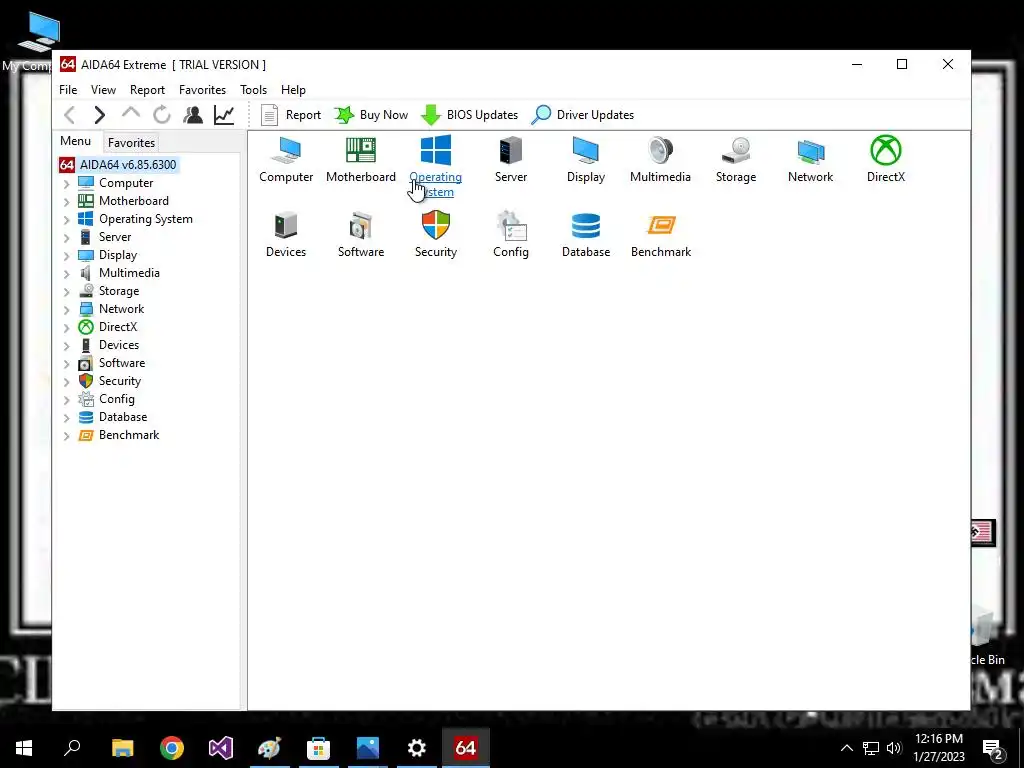Open the Windows Start menu

tap(24, 748)
